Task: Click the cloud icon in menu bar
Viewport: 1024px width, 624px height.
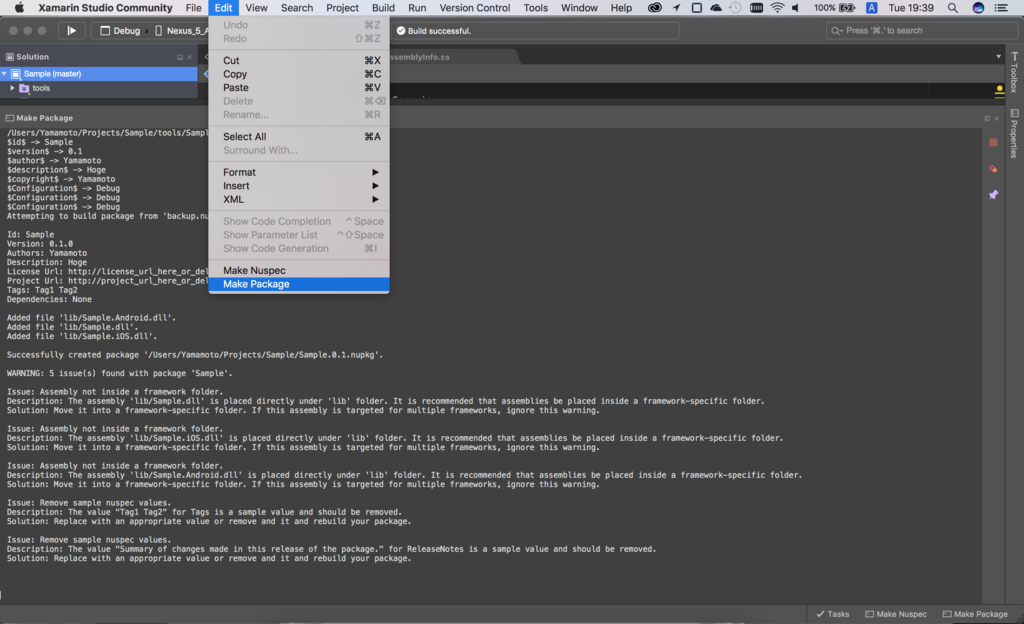Action: 716,8
